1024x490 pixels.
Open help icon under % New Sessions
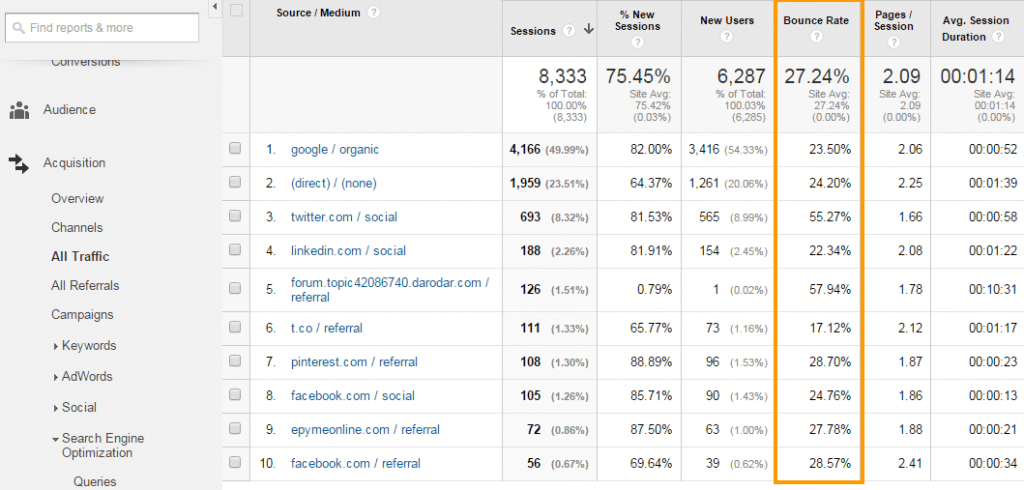pyautogui.click(x=638, y=42)
